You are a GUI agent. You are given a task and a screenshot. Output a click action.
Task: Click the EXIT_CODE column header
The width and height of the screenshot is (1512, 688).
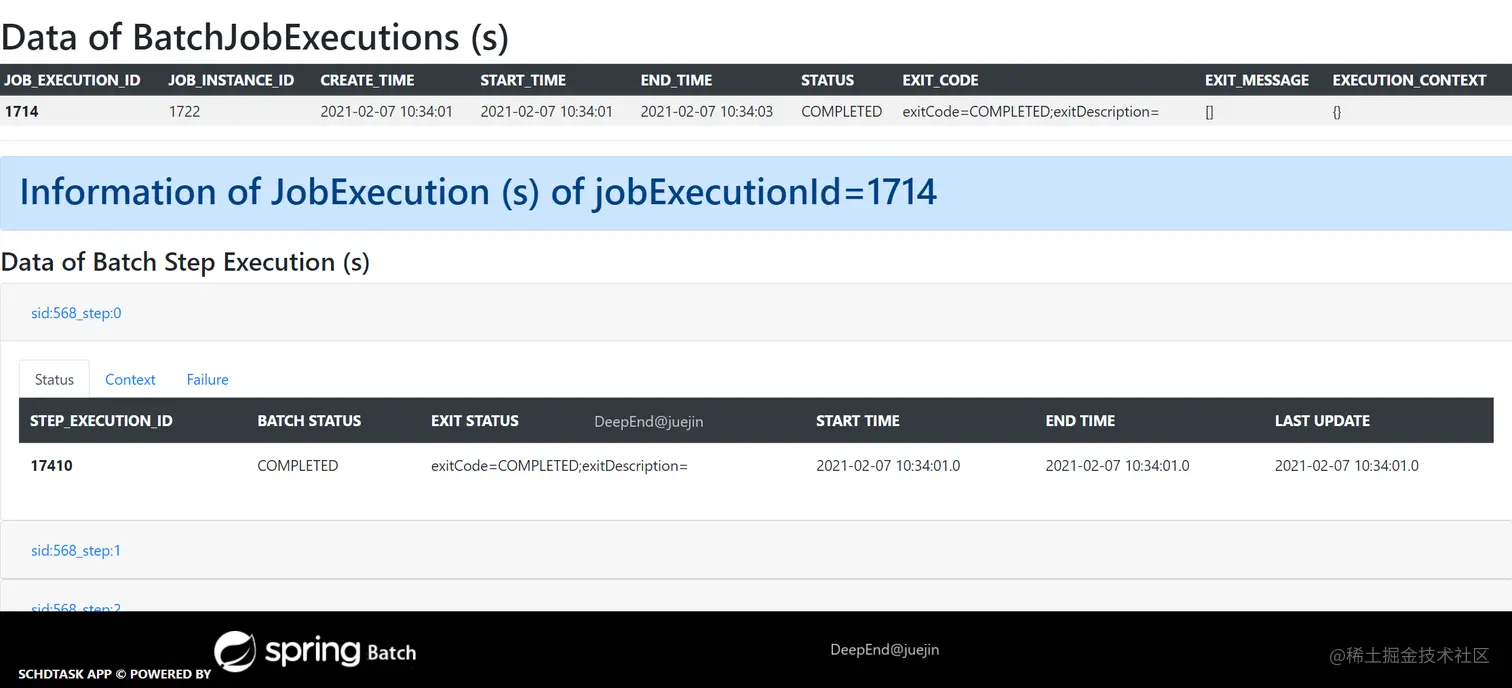pos(940,80)
